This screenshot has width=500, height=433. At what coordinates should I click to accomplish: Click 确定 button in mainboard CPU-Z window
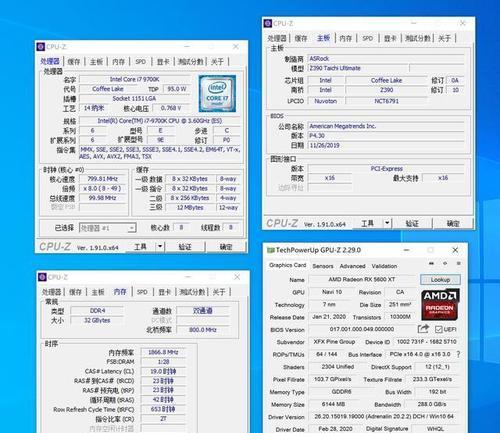pos(453,223)
